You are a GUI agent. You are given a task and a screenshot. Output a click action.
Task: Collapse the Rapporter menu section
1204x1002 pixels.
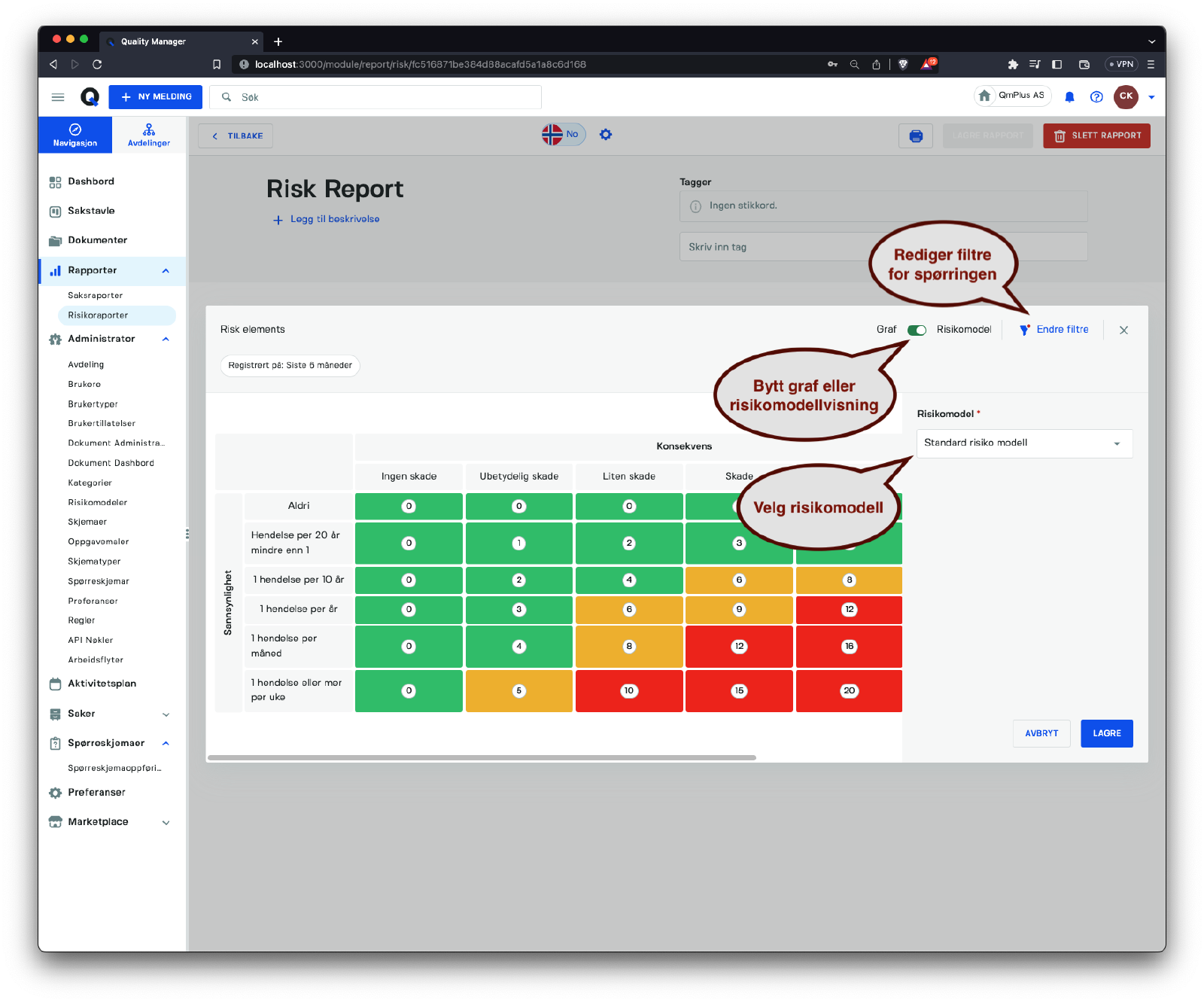(x=166, y=271)
